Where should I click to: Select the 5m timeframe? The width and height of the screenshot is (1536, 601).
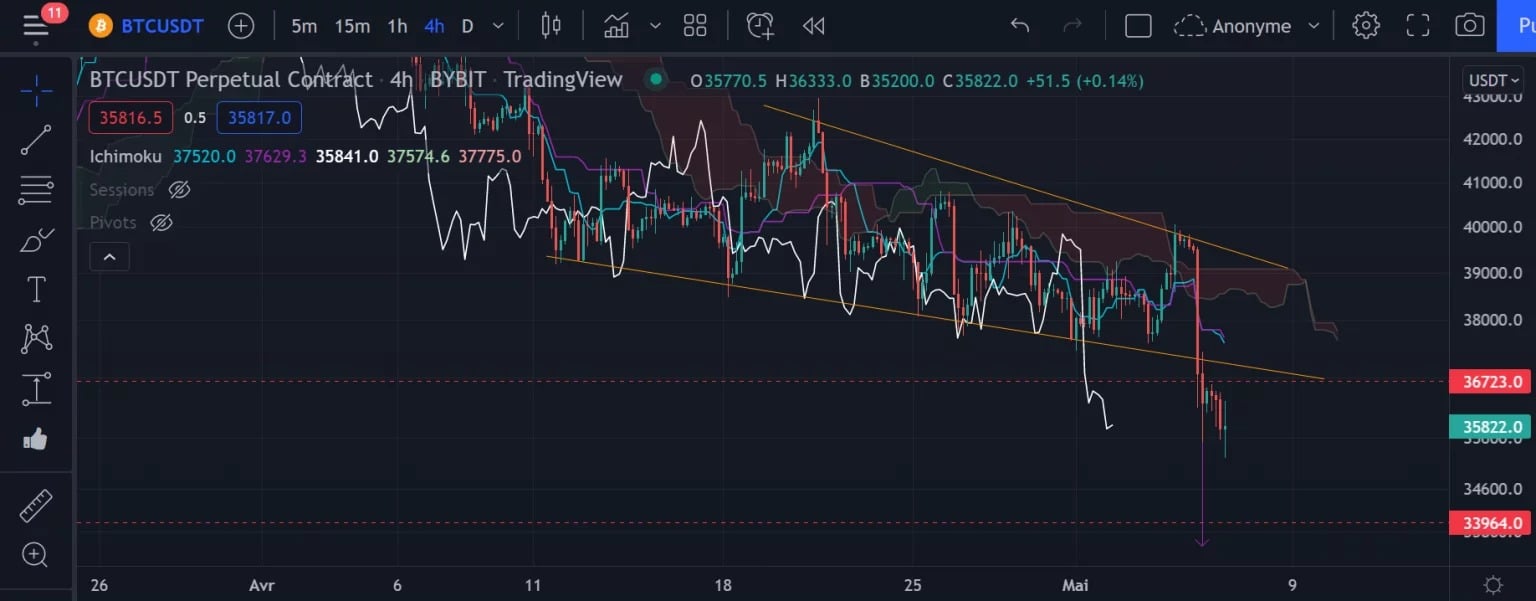pyautogui.click(x=304, y=26)
